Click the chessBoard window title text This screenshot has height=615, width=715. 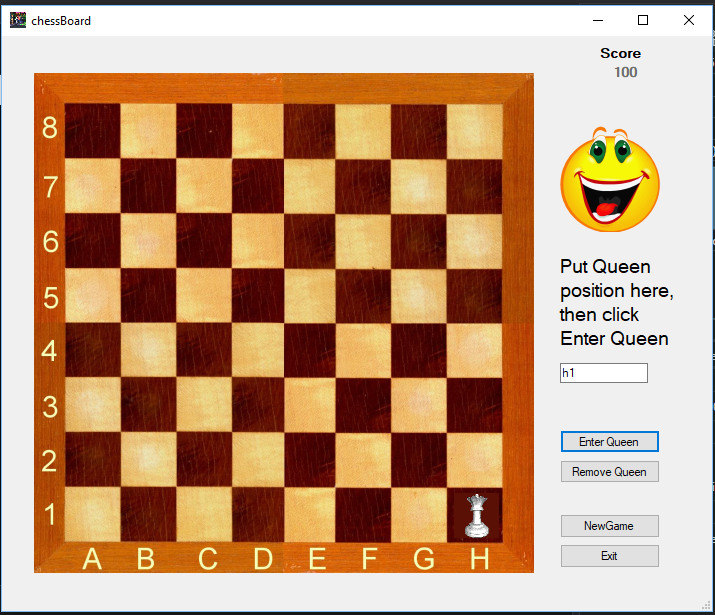pos(61,21)
